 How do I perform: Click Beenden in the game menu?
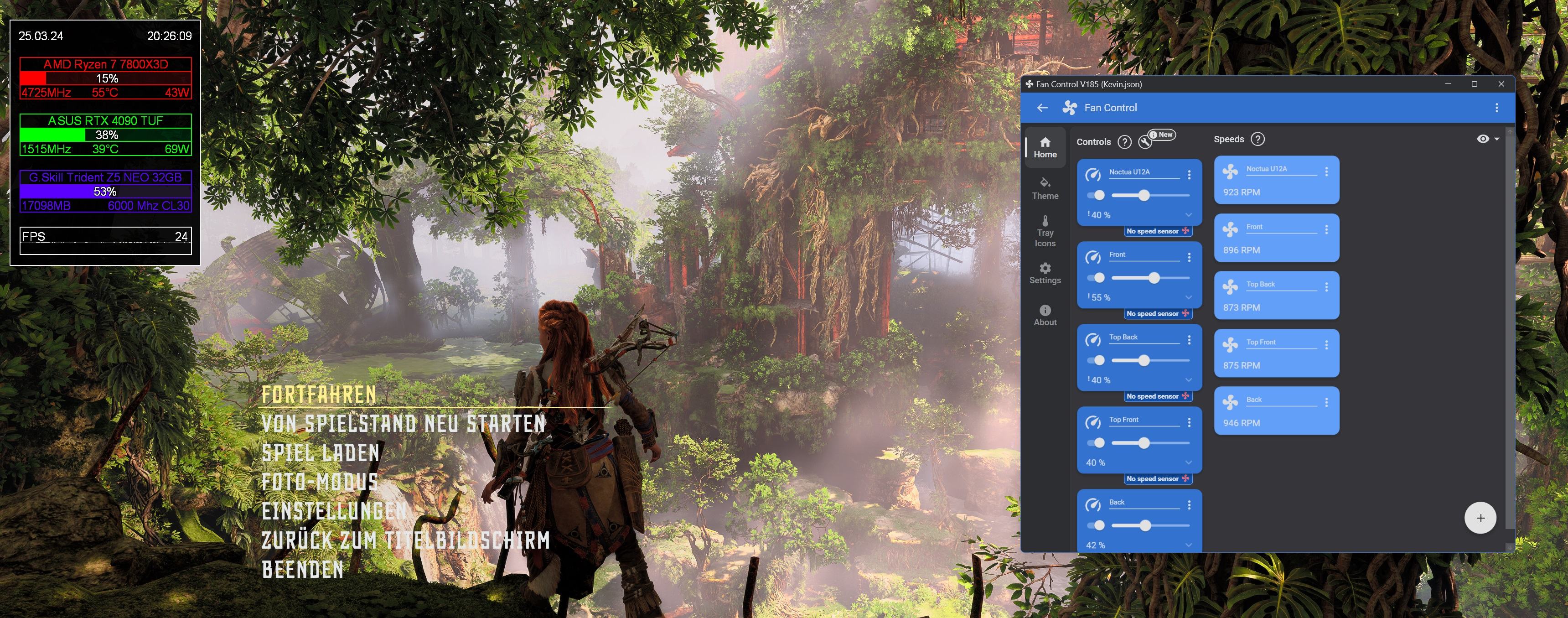point(303,570)
